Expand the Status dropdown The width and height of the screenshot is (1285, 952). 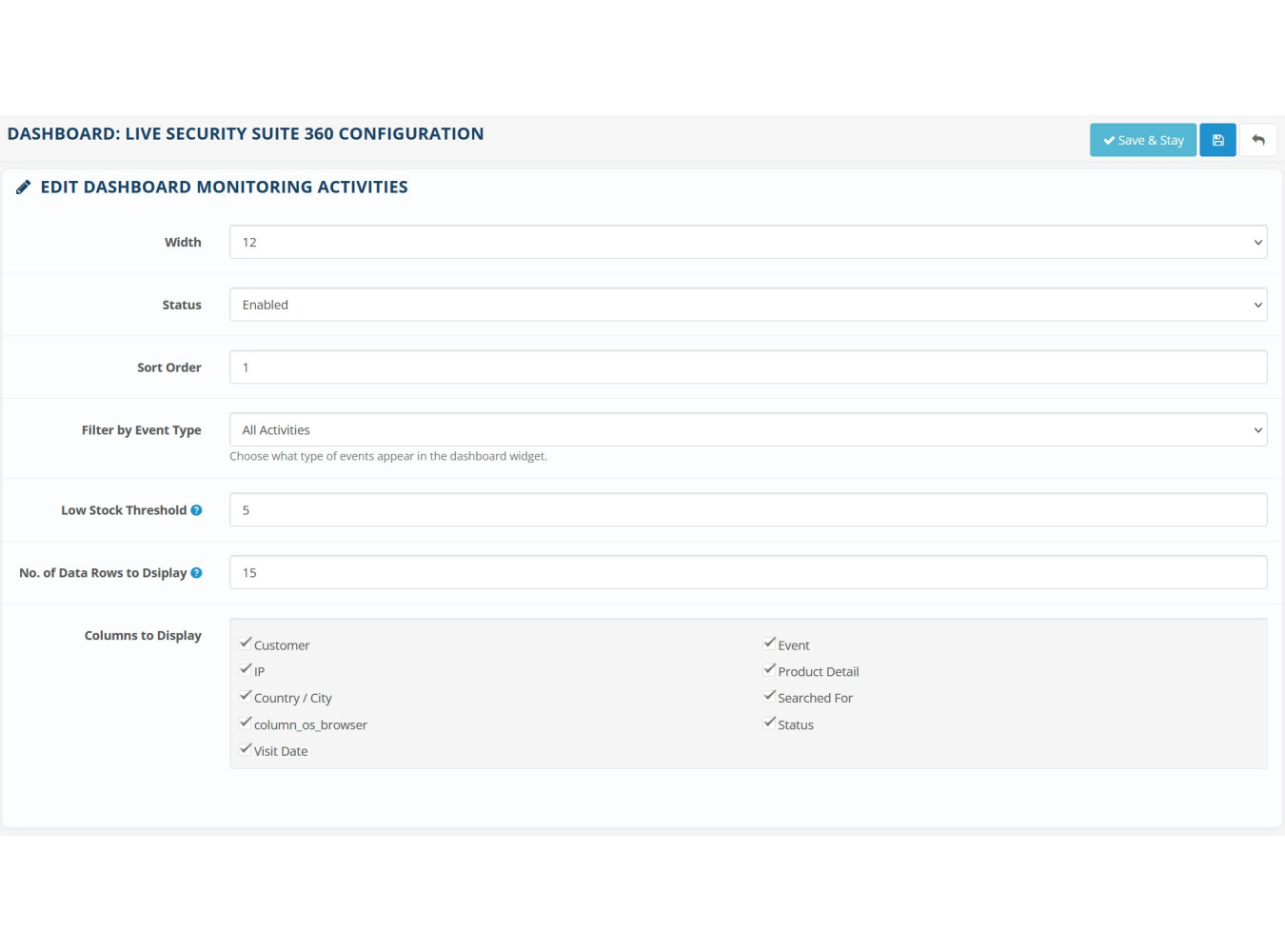[x=747, y=305]
